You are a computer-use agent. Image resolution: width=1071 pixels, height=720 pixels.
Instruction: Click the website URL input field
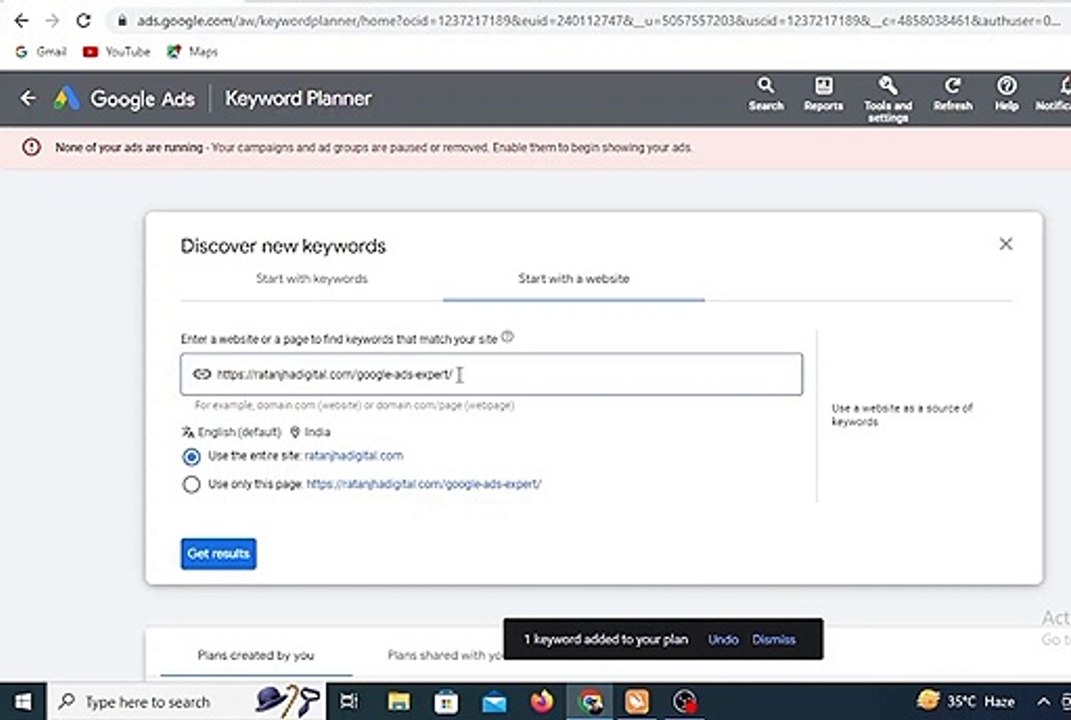coord(491,374)
